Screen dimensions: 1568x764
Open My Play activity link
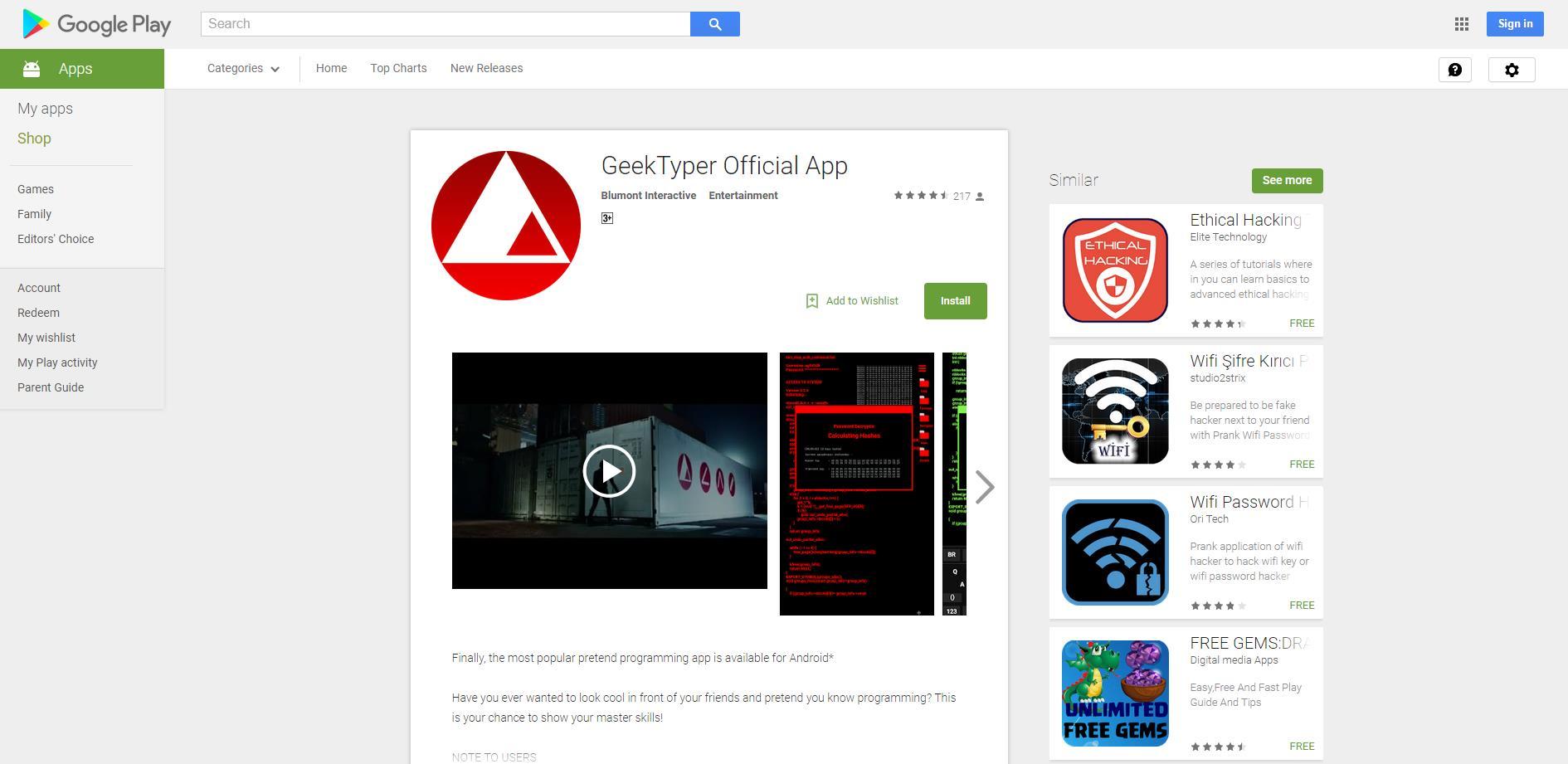(57, 363)
